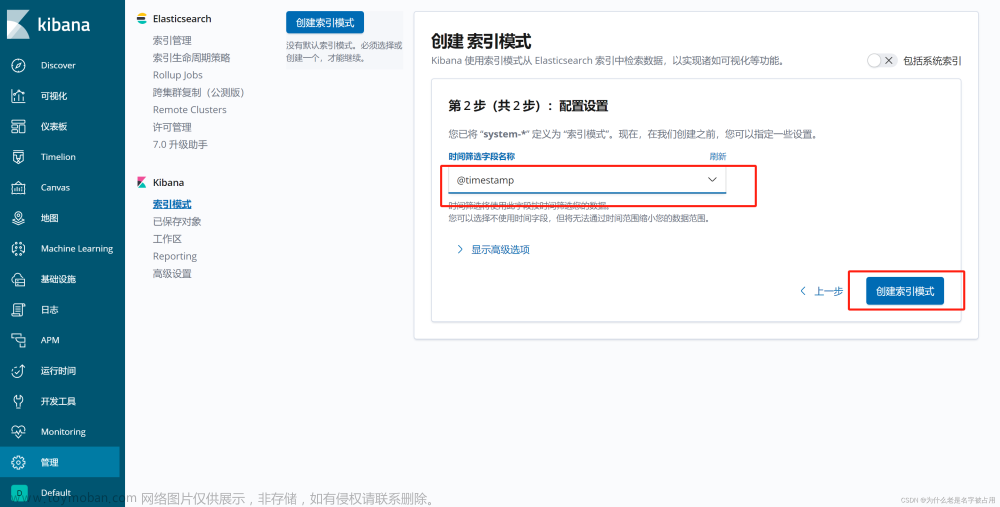
Task: Expand 显示高级选项 advanced options
Action: pos(493,250)
